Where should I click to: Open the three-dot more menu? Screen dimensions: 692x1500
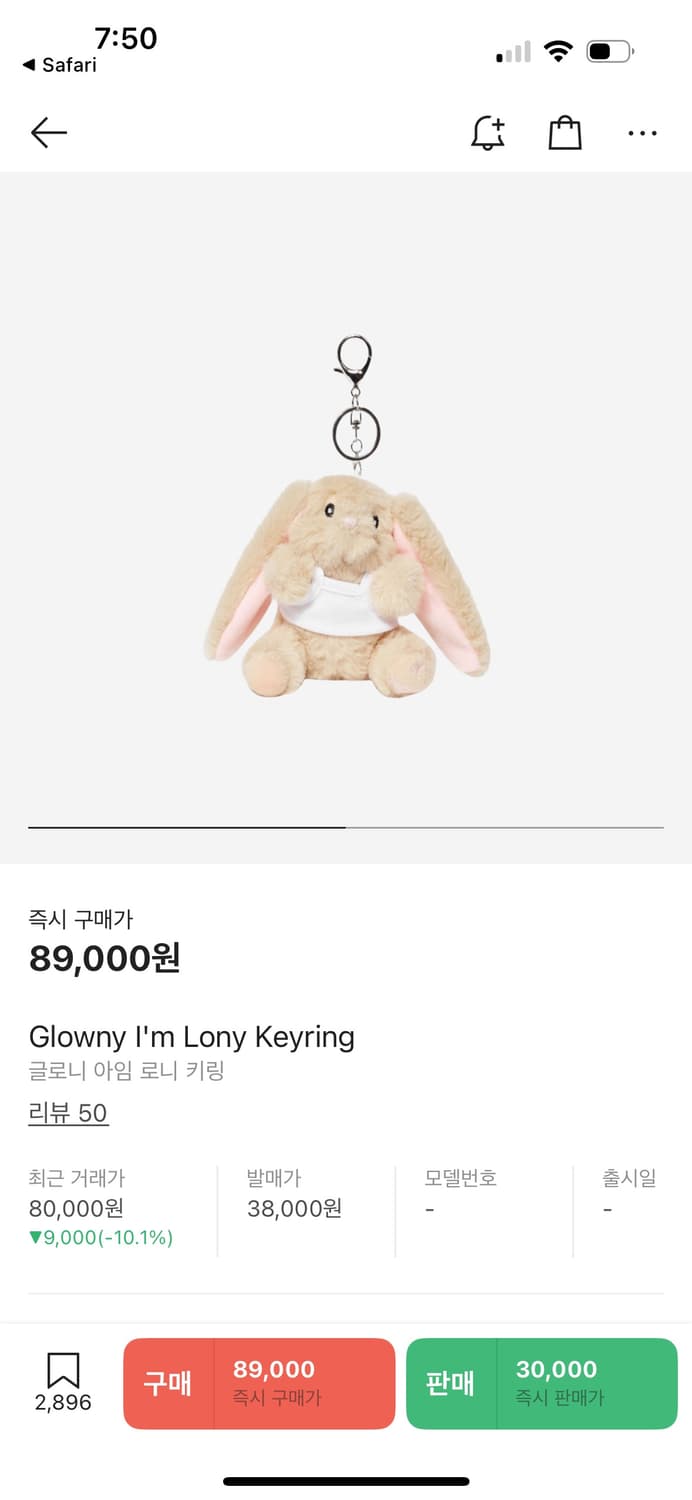[642, 133]
